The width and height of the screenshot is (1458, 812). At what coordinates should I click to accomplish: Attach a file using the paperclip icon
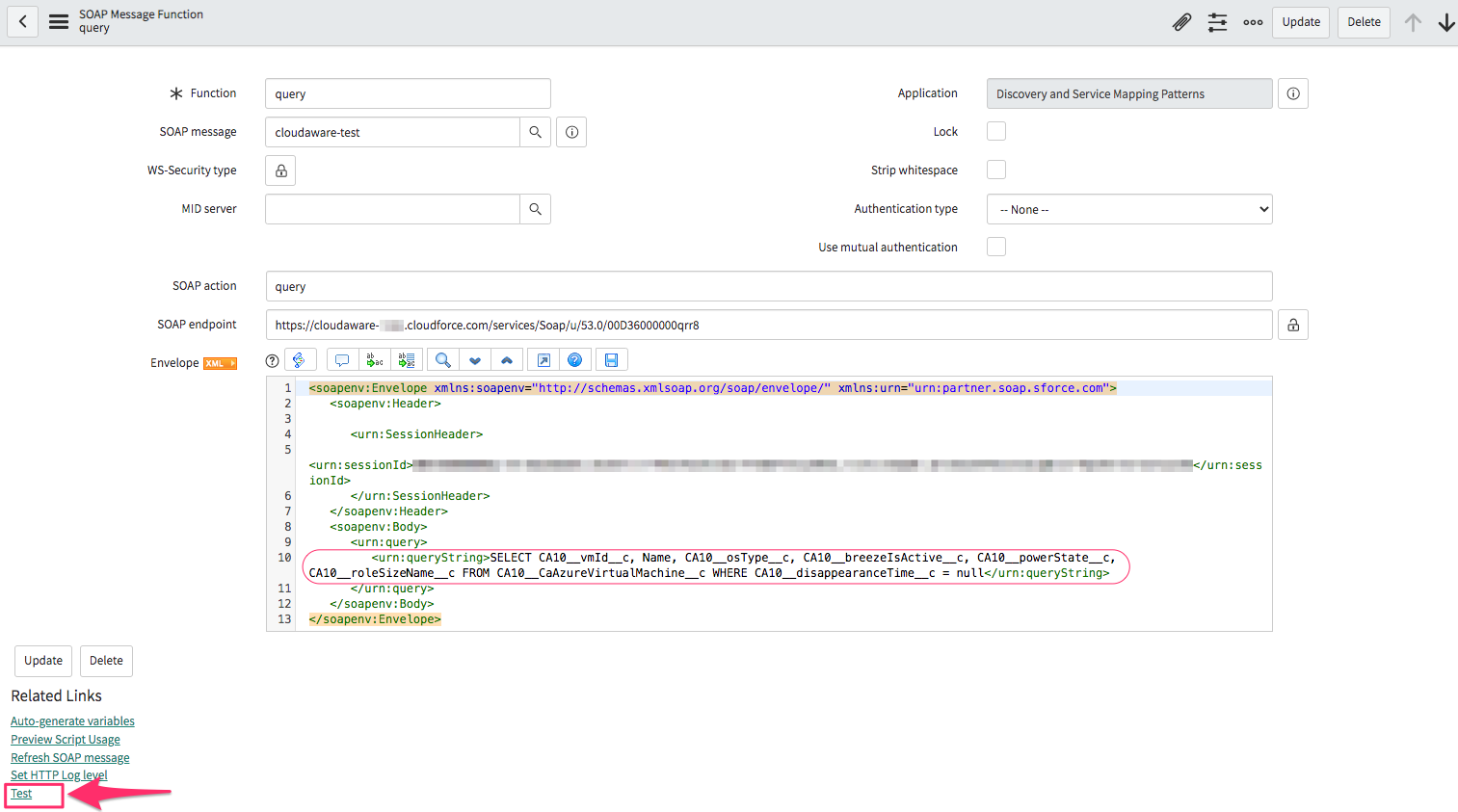pyautogui.click(x=1182, y=21)
